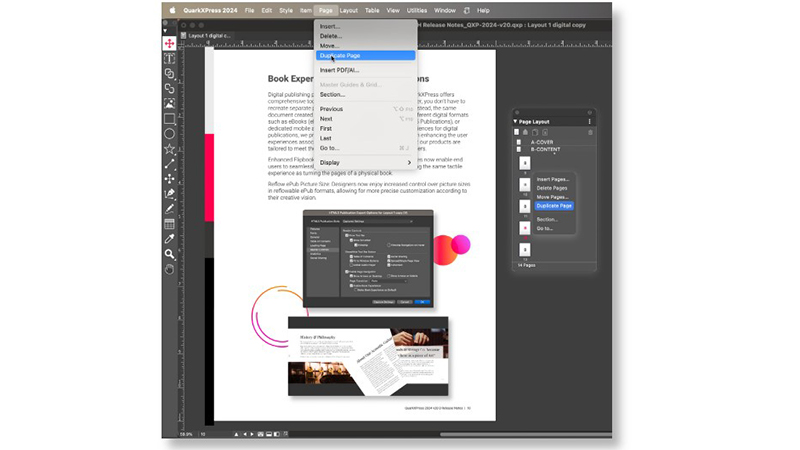
Task: Click the page-list up arrow in status bar
Action: coord(236,434)
